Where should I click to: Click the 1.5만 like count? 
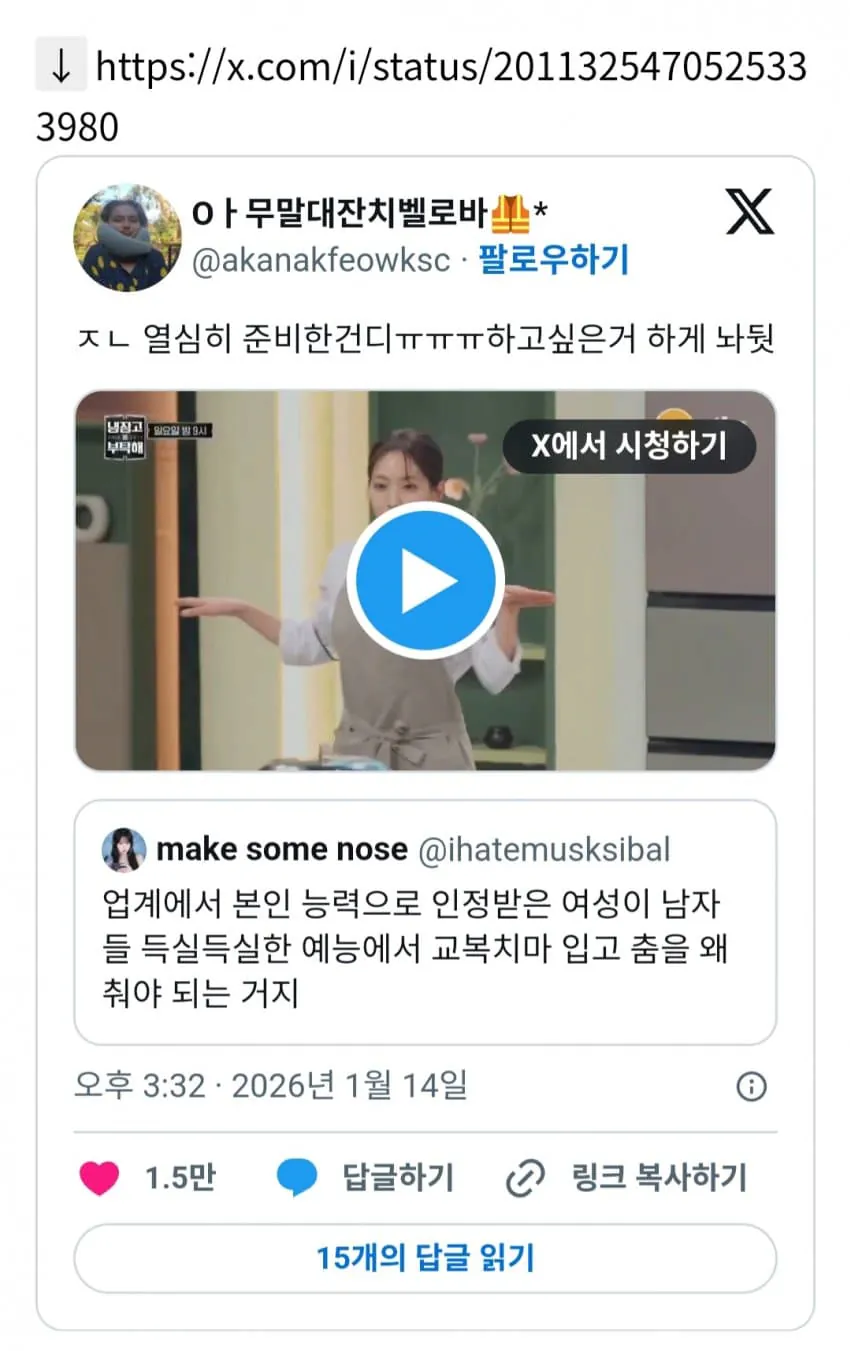[180, 1178]
